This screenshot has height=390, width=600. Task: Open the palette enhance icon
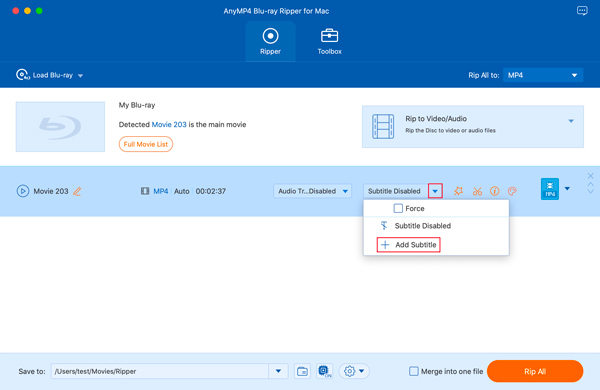512,191
